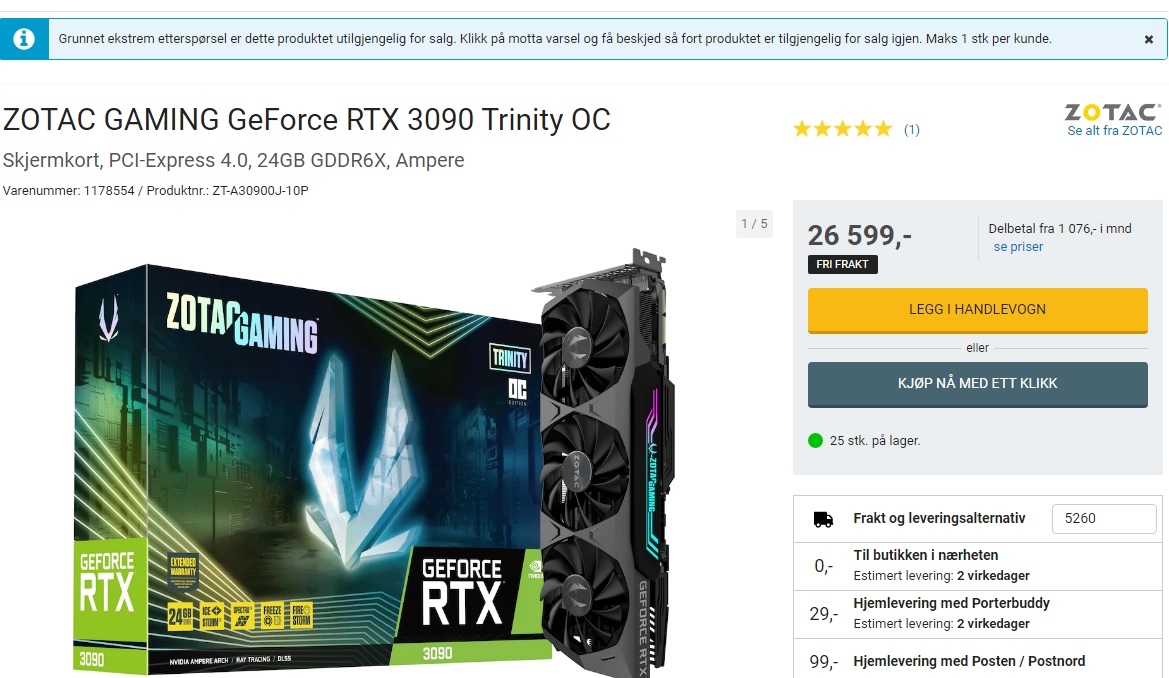The image size is (1169, 678).
Task: Click the 'FRI FRAKT' badge
Action: [x=842, y=264]
